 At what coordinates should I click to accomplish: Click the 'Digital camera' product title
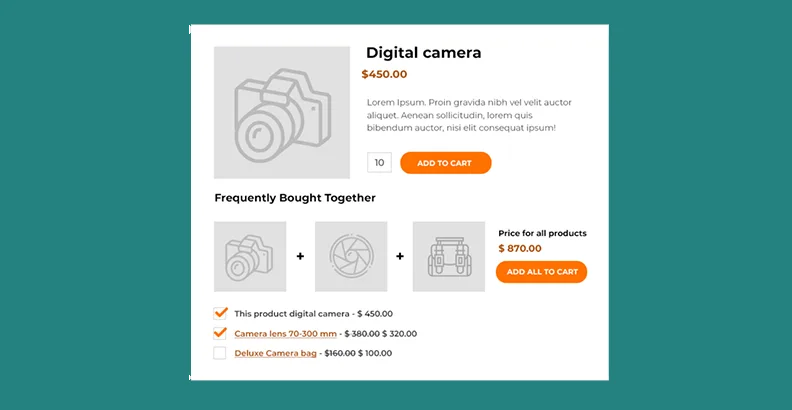(423, 53)
